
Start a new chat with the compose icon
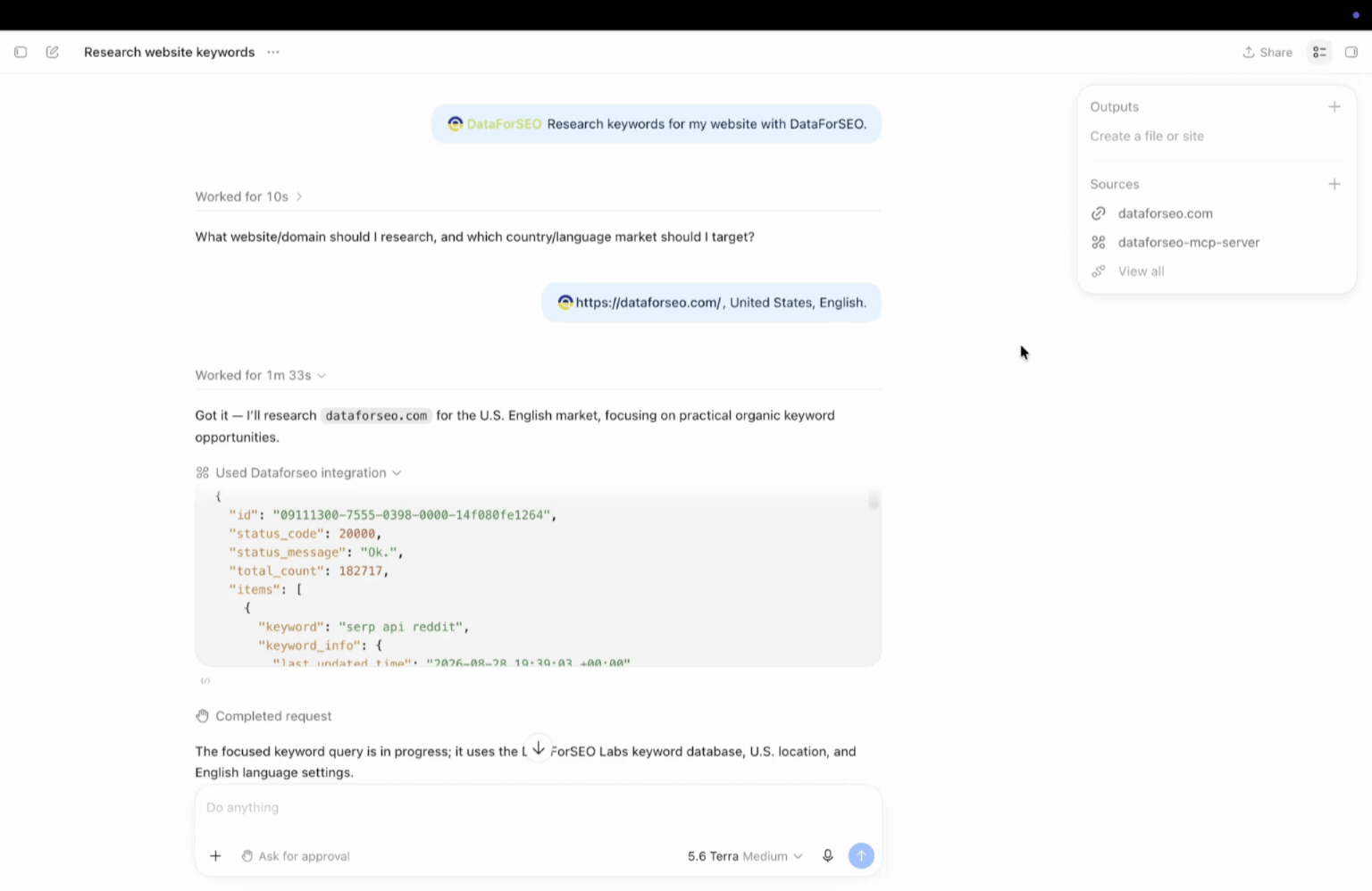click(x=53, y=52)
